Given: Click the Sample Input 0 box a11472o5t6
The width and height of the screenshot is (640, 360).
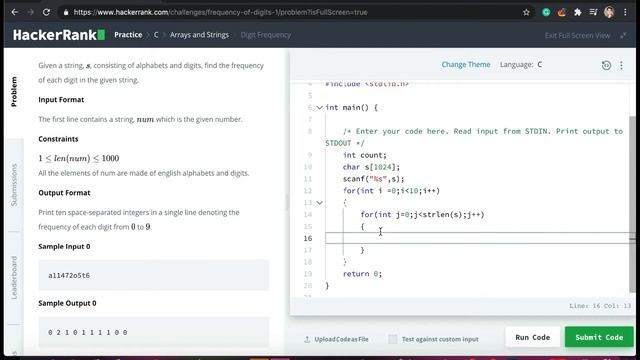Looking at the screenshot, I should [154, 276].
